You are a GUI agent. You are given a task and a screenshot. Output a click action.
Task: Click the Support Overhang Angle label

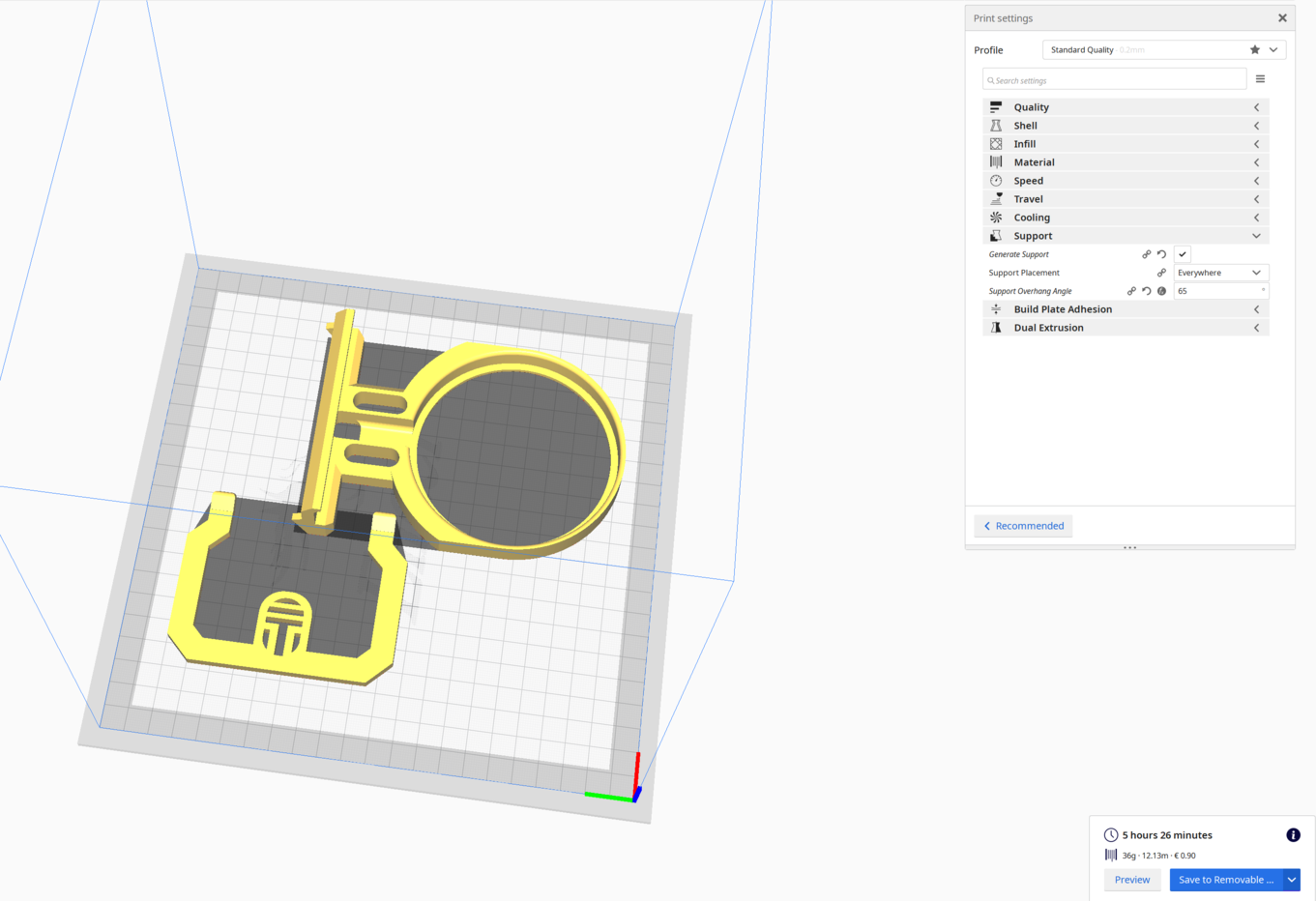(x=1030, y=291)
